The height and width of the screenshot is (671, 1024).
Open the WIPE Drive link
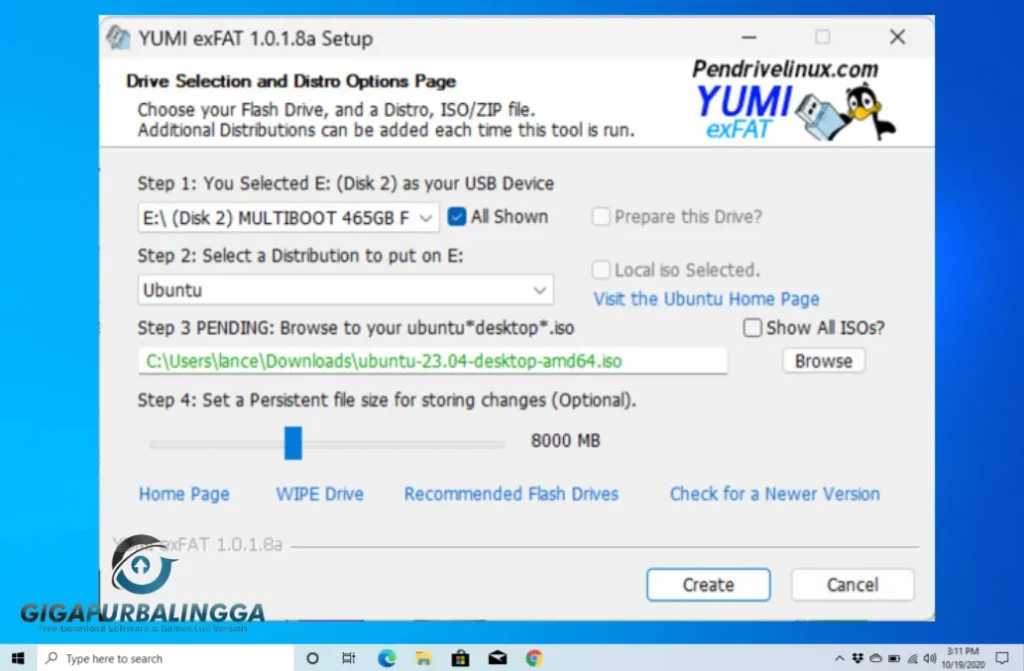pyautogui.click(x=319, y=493)
